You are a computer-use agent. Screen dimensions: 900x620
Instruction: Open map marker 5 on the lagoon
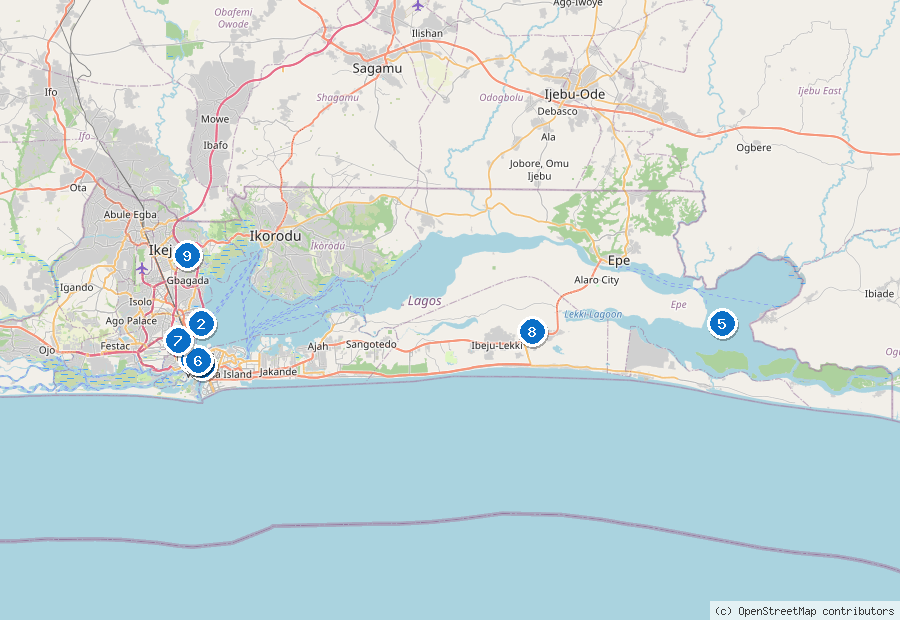[x=722, y=324]
